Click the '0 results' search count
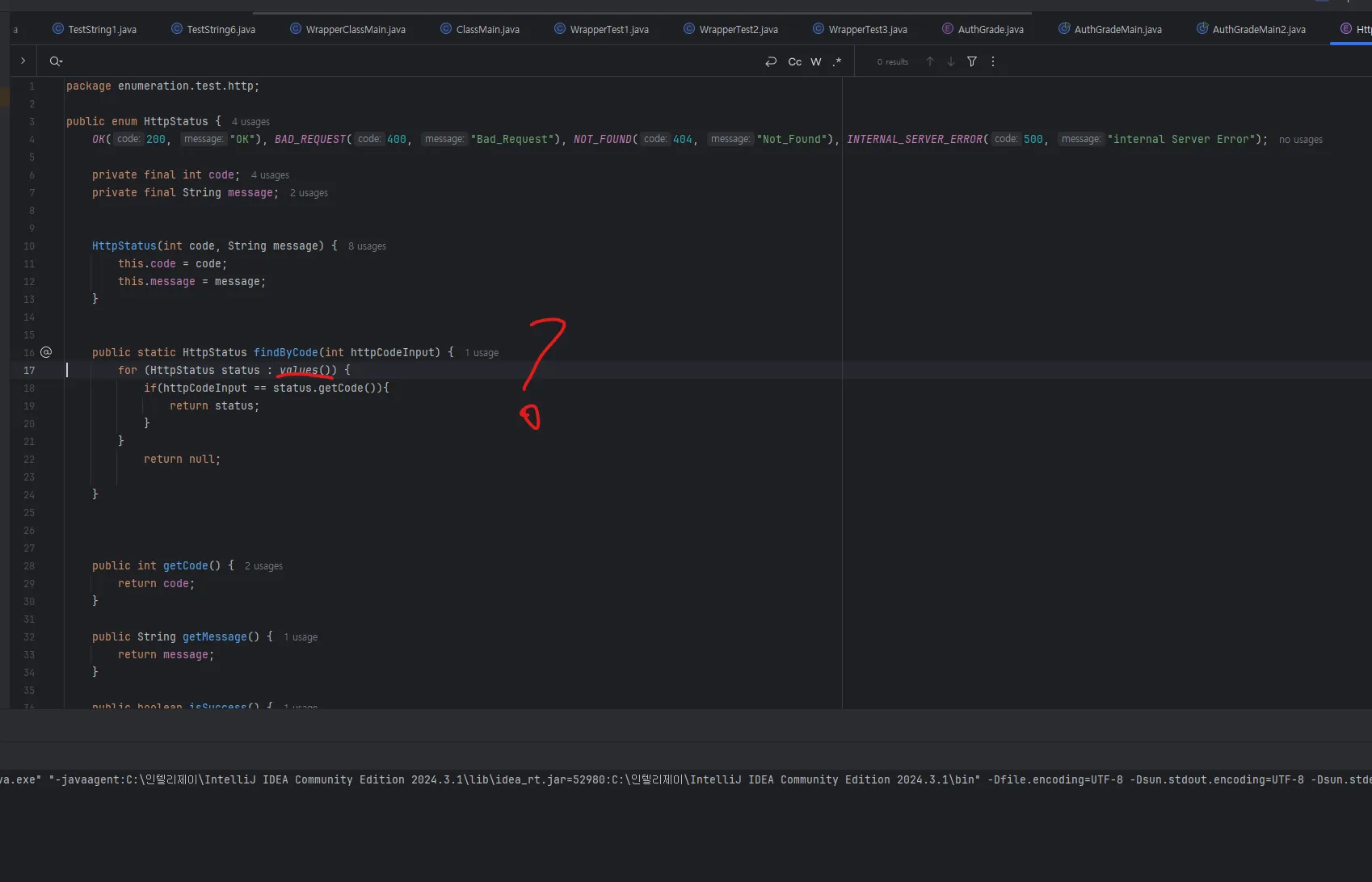Viewport: 1372px width, 882px height. 893,62
